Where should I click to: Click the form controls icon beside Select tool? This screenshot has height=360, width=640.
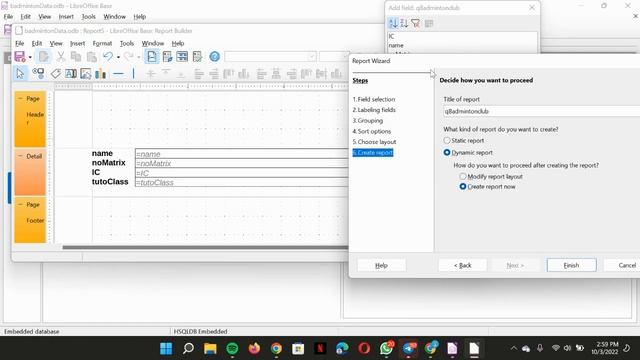pyautogui.click(x=38, y=73)
